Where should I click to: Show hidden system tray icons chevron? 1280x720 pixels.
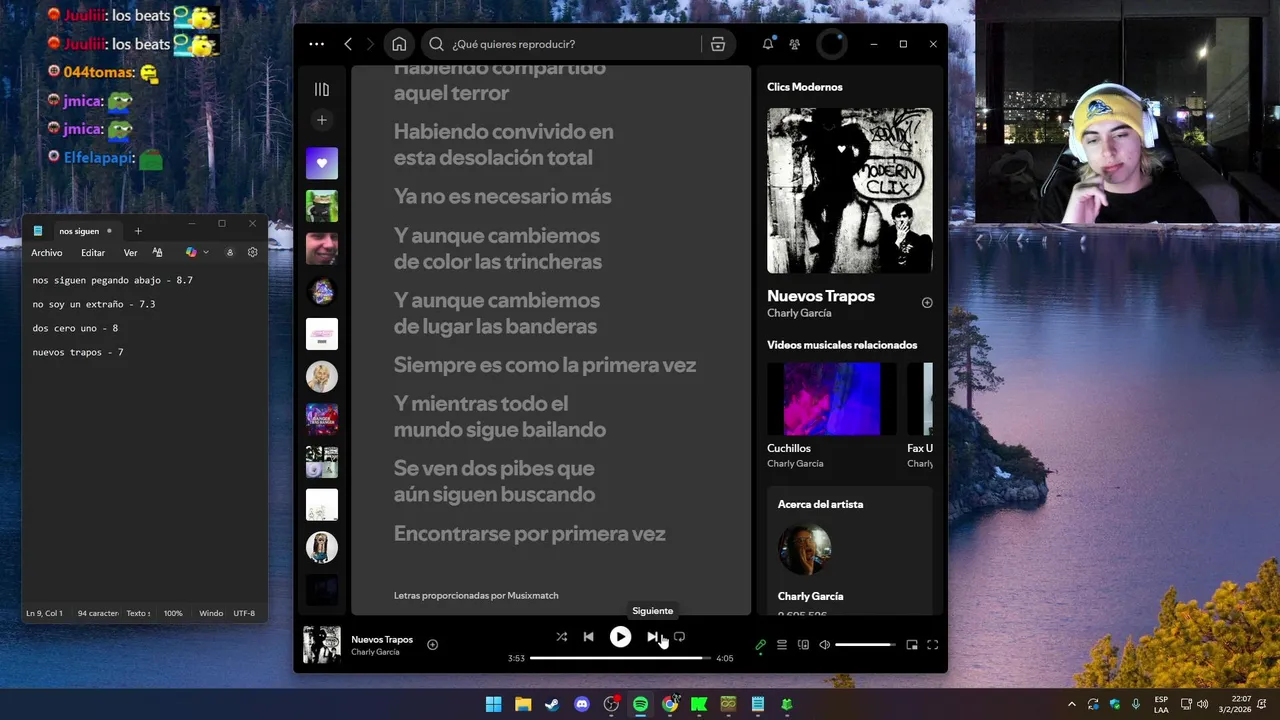coord(1072,704)
